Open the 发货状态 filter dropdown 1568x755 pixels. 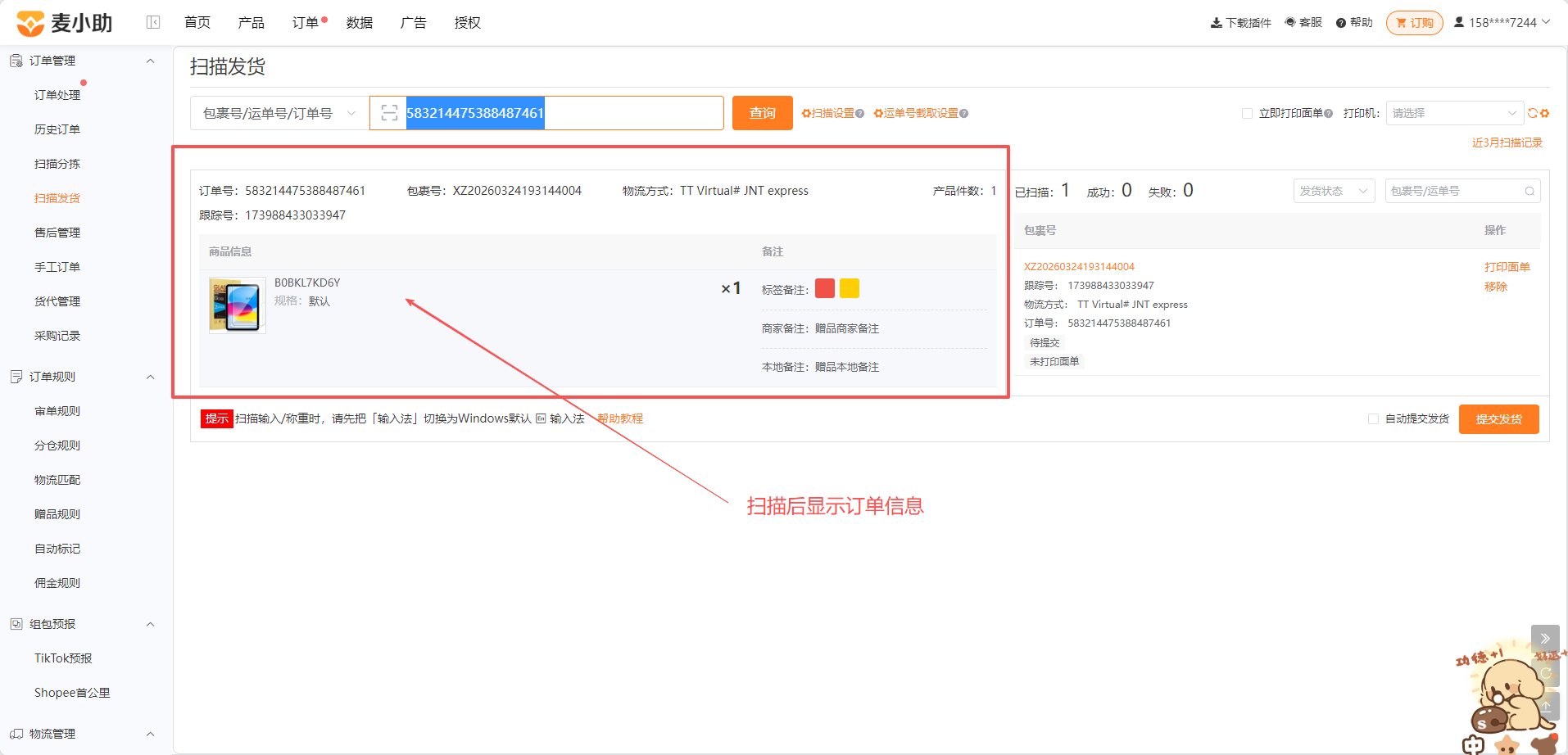(1334, 191)
